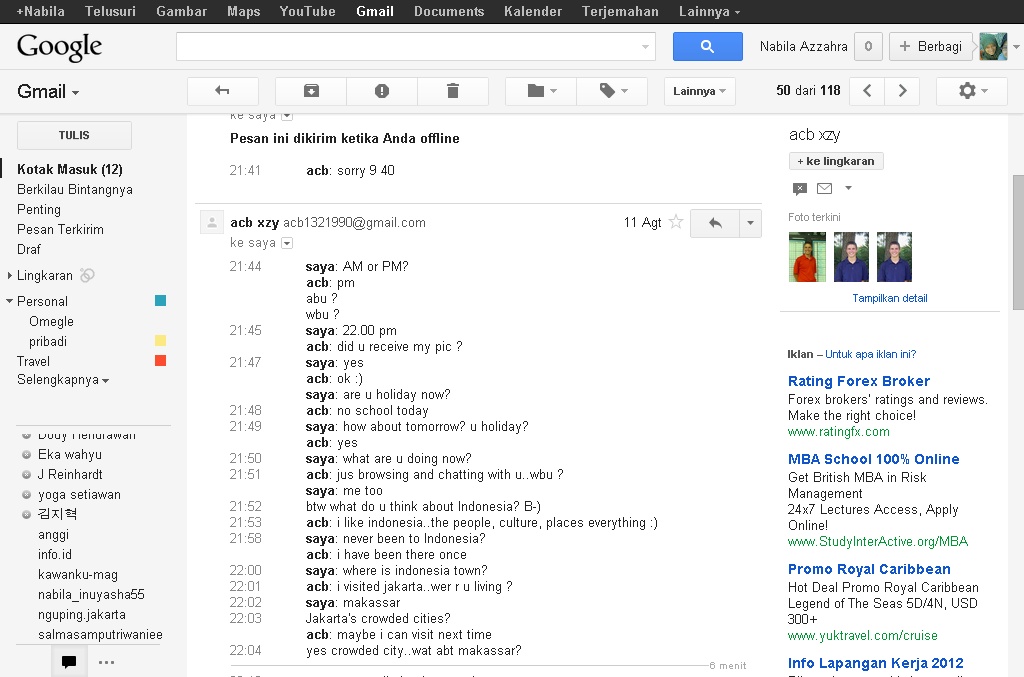Click sender avatar of acb xzy
Viewport: 1024px width, 677px height.
212,223
